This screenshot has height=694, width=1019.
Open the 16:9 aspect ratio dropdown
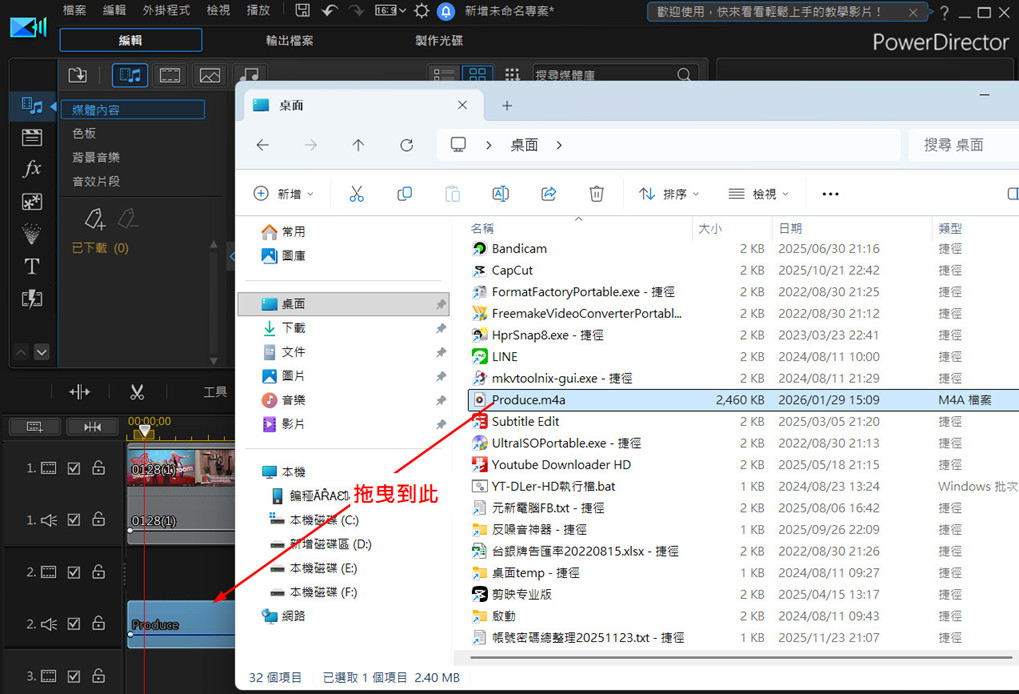tap(389, 11)
